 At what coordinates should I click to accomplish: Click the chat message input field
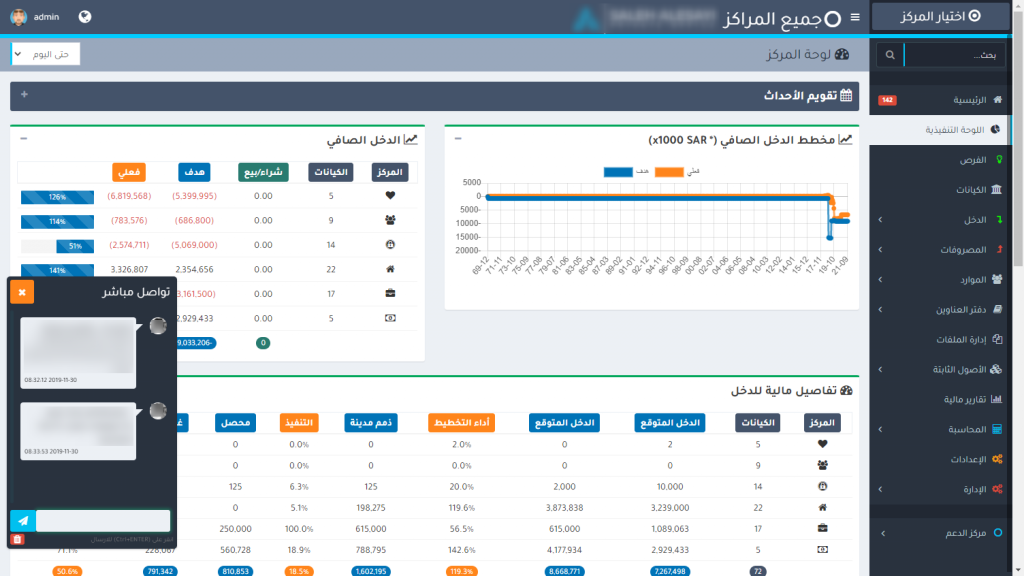103,521
